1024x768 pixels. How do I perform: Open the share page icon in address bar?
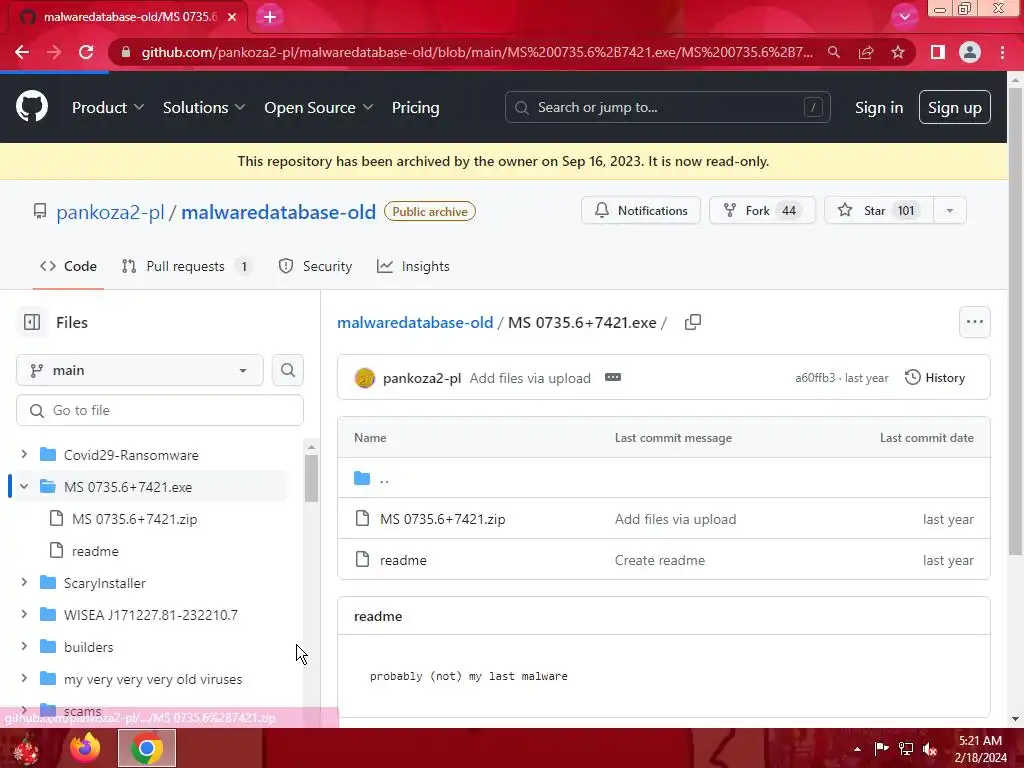(x=866, y=52)
